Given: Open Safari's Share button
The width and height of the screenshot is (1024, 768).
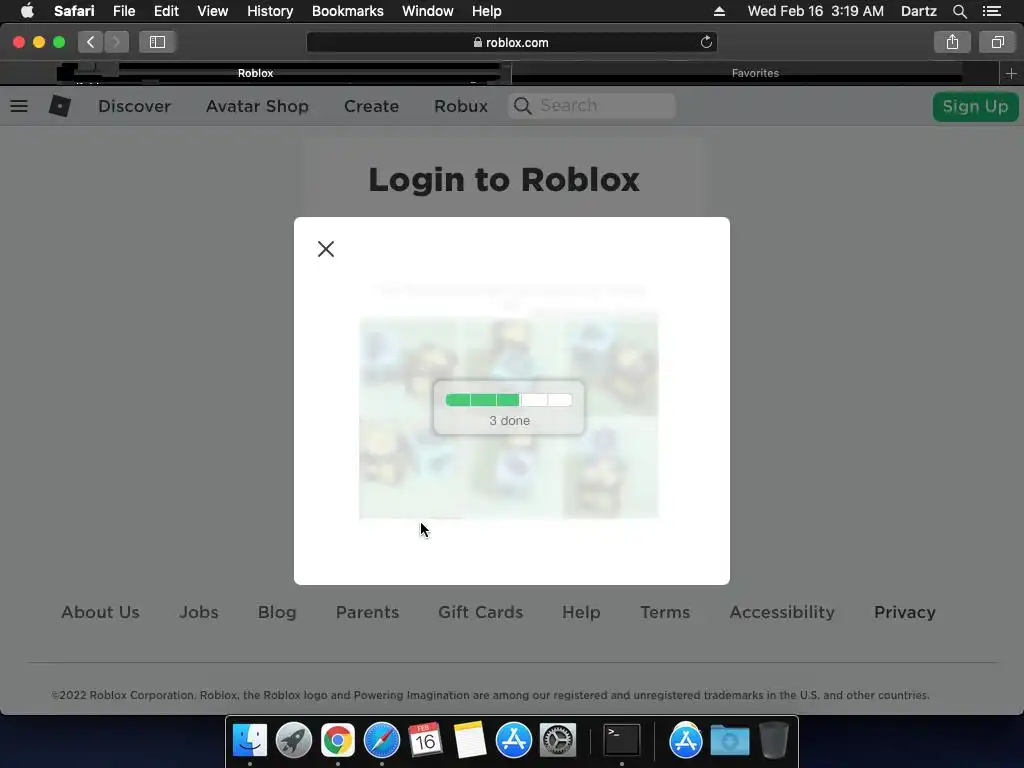Looking at the screenshot, I should [x=952, y=42].
